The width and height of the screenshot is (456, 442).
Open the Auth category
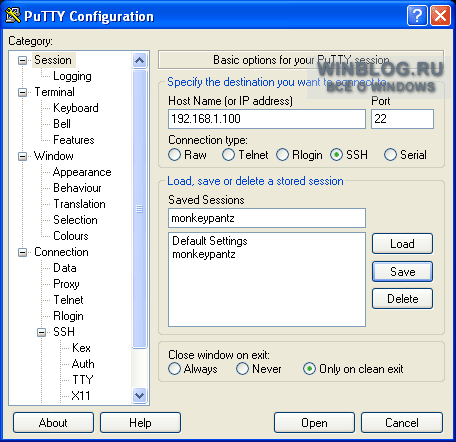tap(83, 364)
